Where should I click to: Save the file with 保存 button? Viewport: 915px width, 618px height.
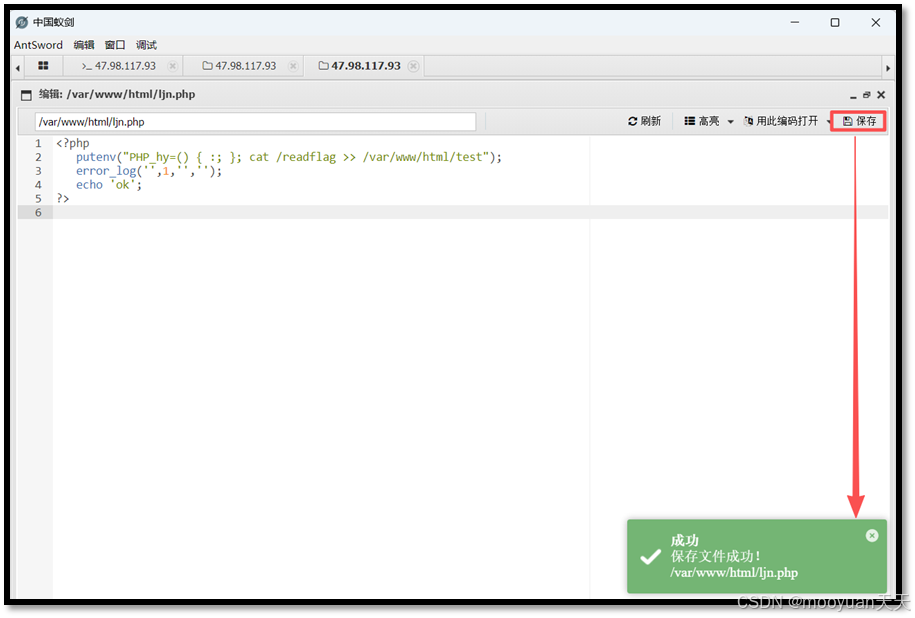click(859, 121)
